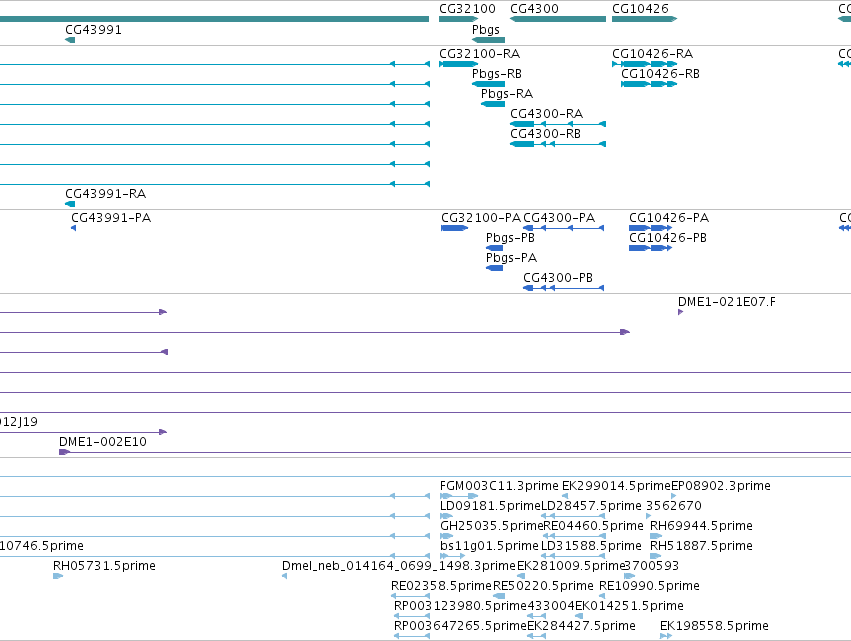Click the Pbgs-RA transcript label

click(507, 94)
